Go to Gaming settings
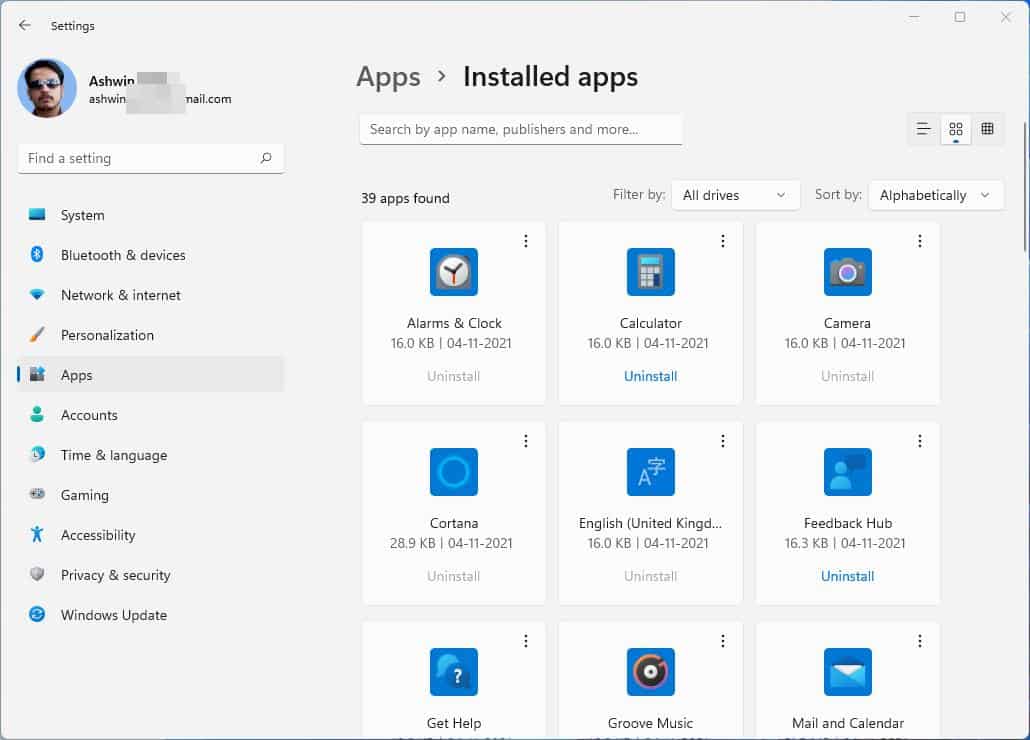Viewport: 1030px width, 740px height. [x=84, y=495]
